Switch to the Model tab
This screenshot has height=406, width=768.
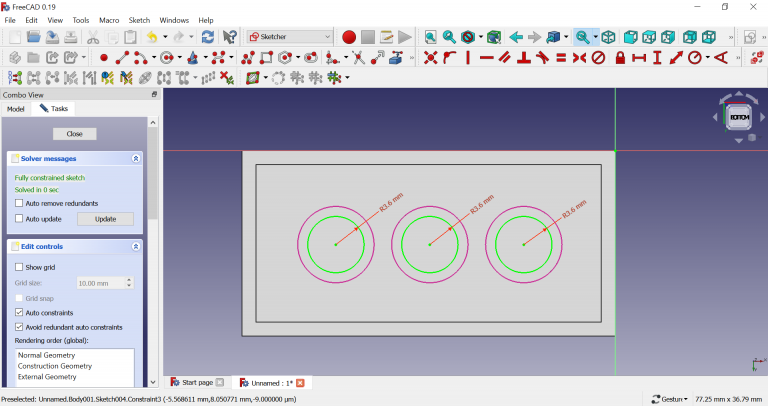click(16, 108)
